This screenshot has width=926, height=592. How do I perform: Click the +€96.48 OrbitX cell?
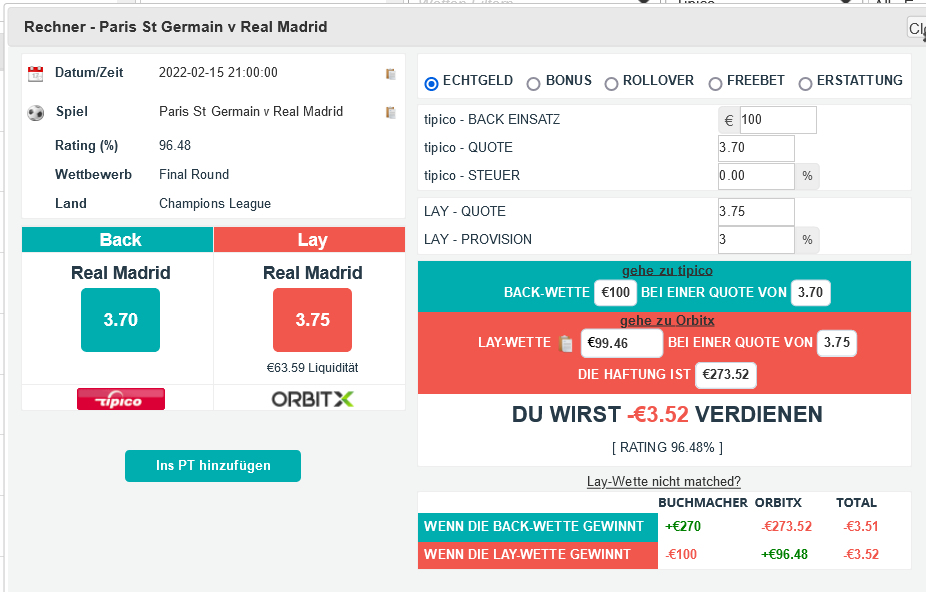[784, 554]
